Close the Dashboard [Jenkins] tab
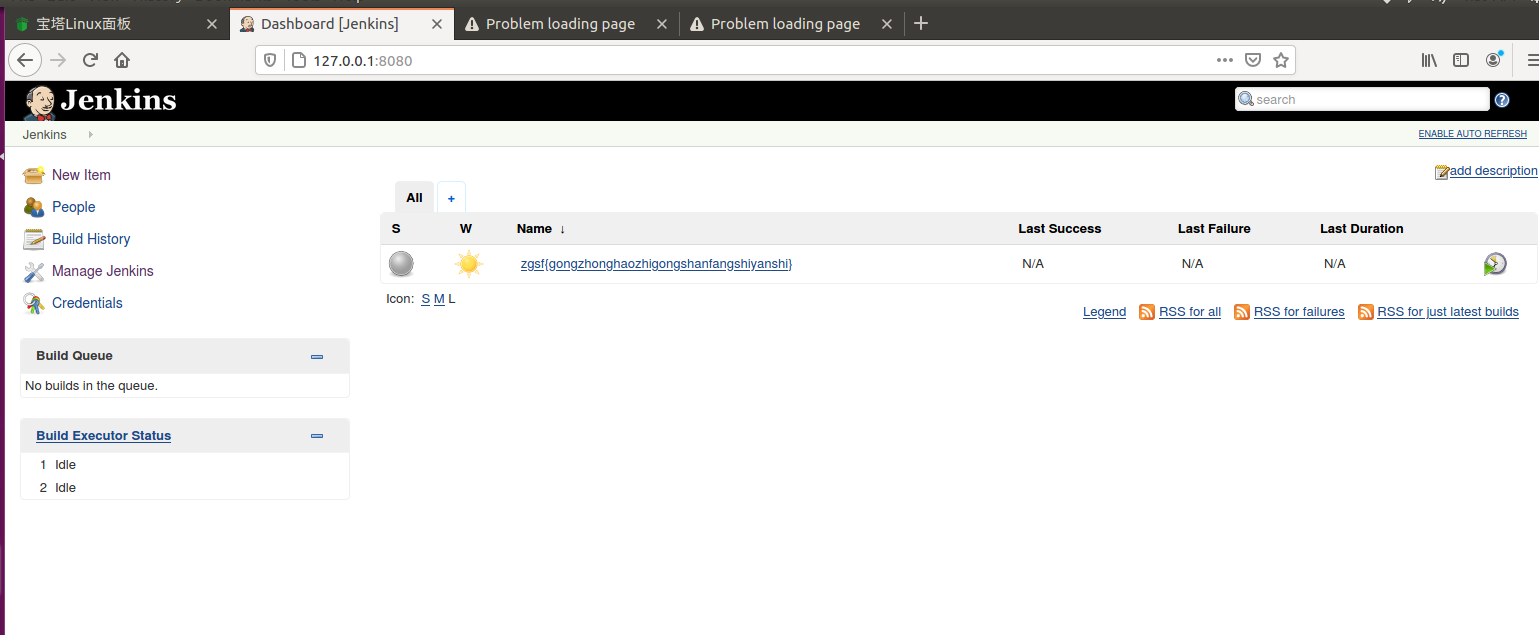Image resolution: width=1539 pixels, height=635 pixels. pos(436,24)
